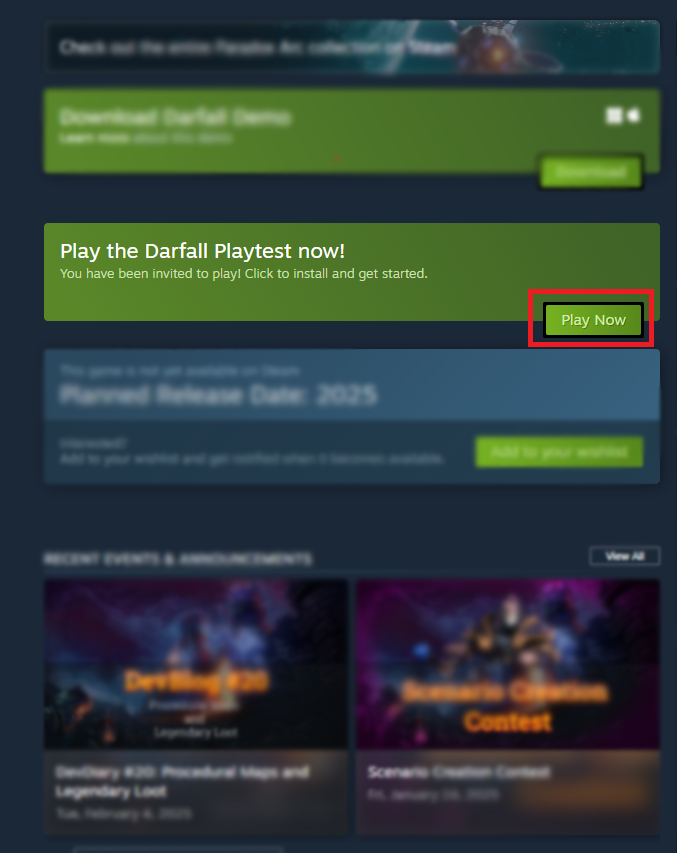
Task: Open the Paradox Arc collection banner
Action: (352, 47)
